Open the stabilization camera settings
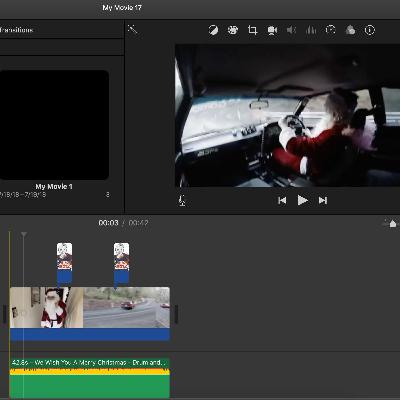This screenshot has height=400, width=400. (272, 30)
